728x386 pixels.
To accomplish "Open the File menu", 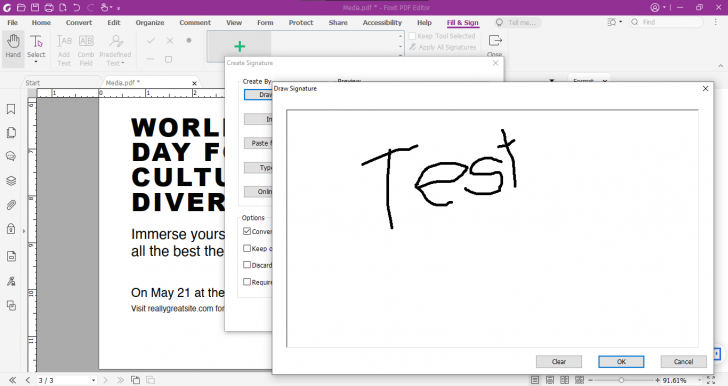I will [13, 22].
